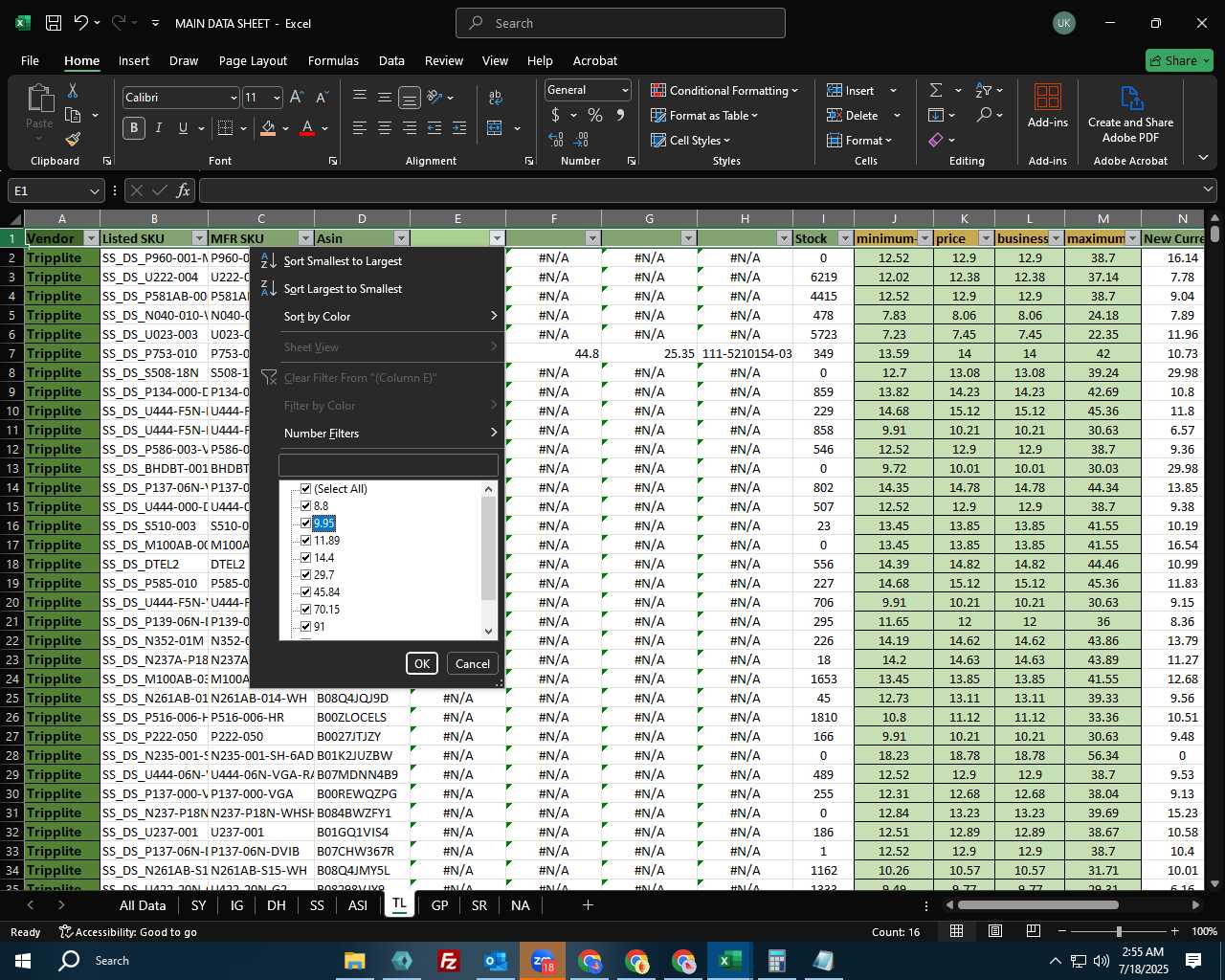The height and width of the screenshot is (980, 1225).
Task: Toggle Italic formatting
Action: (x=158, y=127)
